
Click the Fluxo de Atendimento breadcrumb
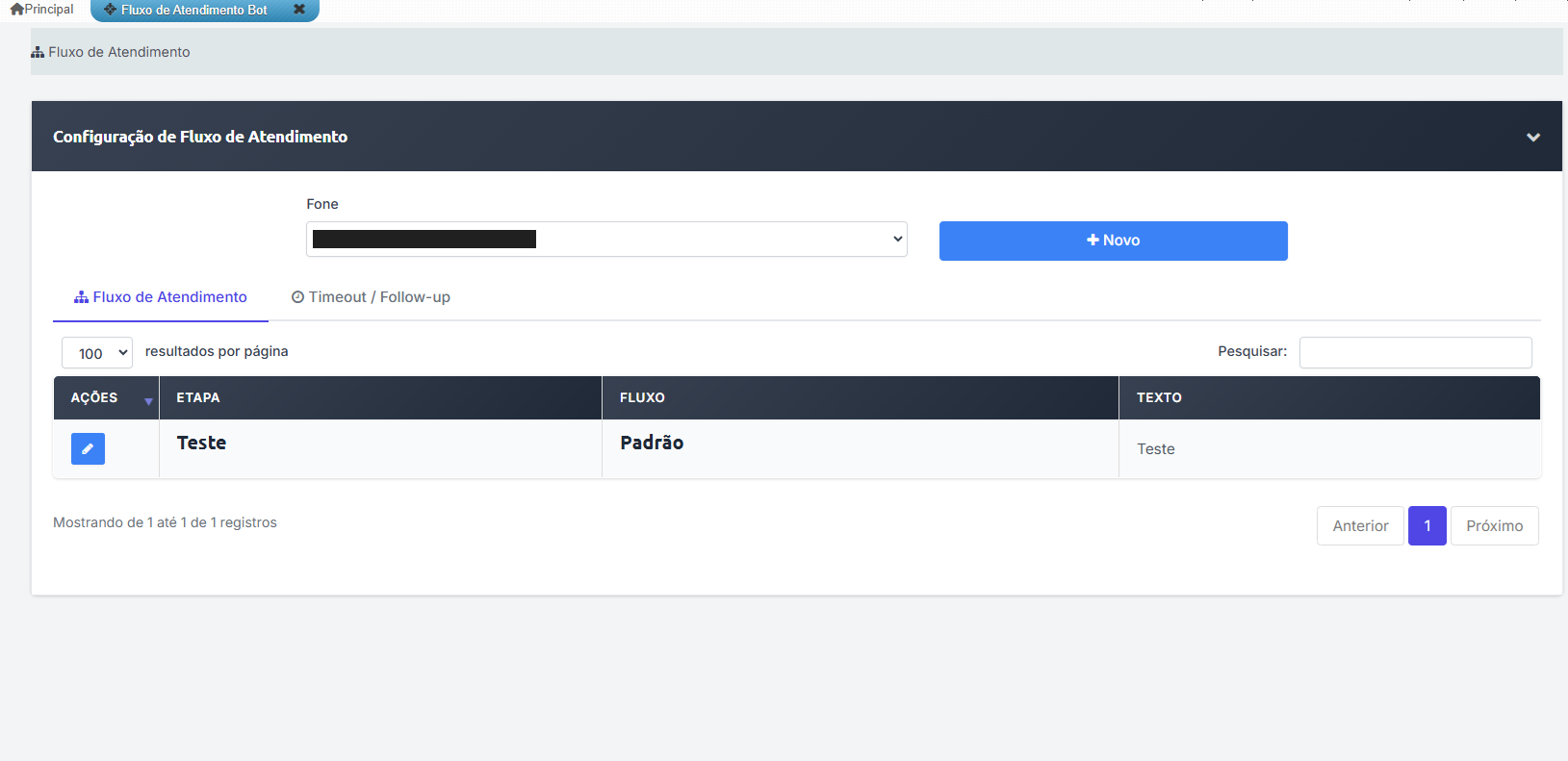(x=111, y=52)
